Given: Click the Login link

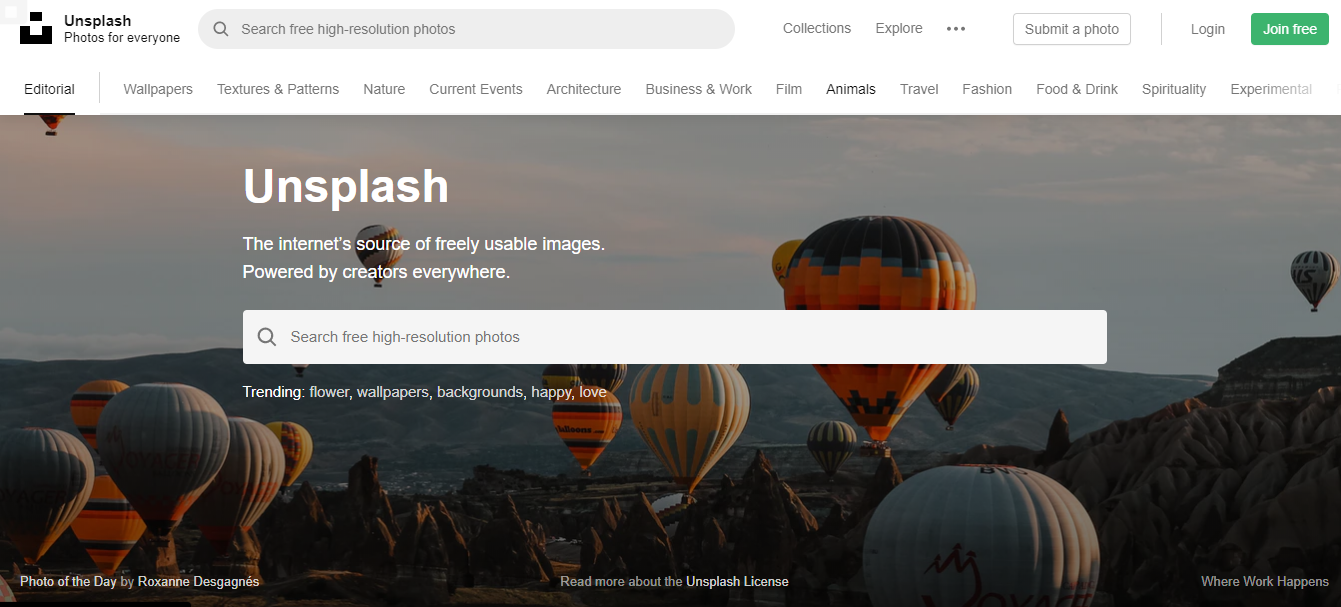Looking at the screenshot, I should coord(1208,29).
